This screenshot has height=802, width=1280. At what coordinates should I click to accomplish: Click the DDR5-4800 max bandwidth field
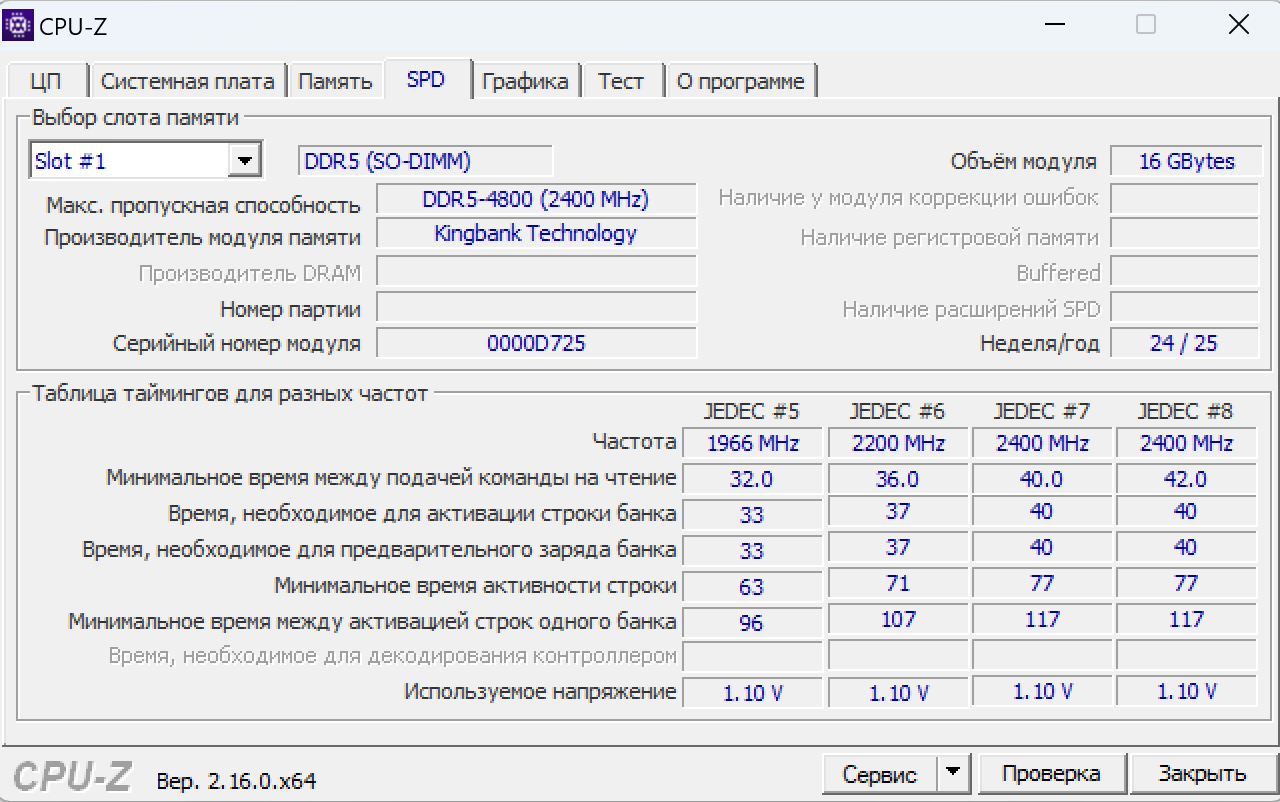[536, 199]
